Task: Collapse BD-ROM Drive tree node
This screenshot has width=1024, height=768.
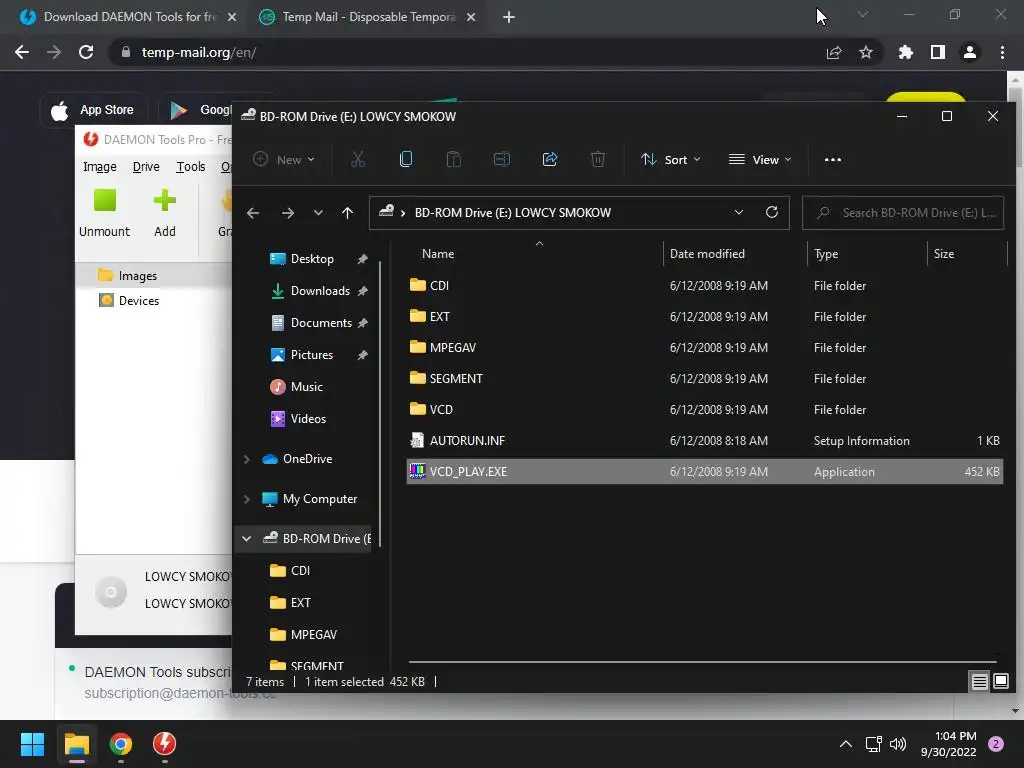Action: click(x=246, y=539)
